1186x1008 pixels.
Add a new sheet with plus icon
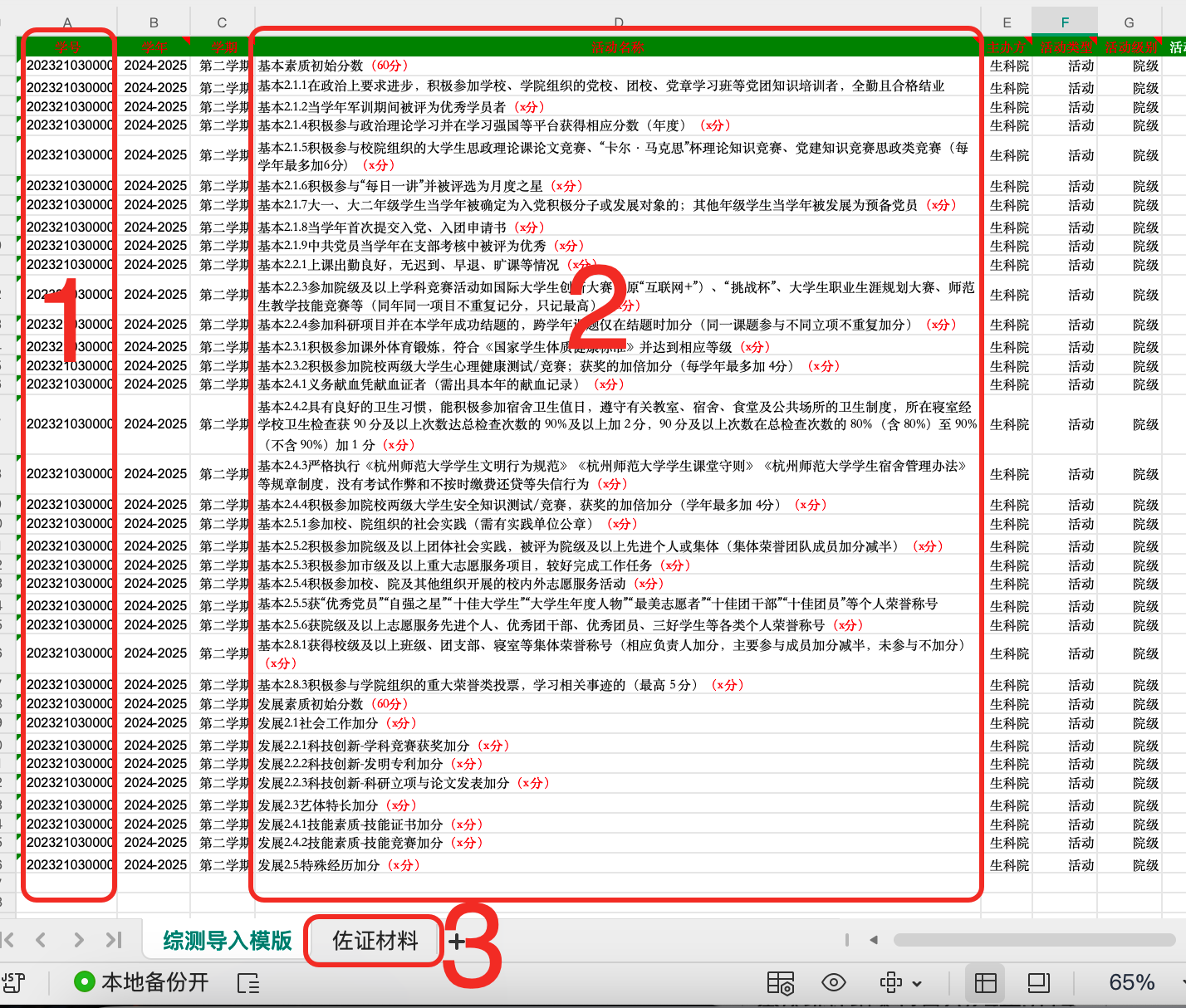pyautogui.click(x=456, y=941)
